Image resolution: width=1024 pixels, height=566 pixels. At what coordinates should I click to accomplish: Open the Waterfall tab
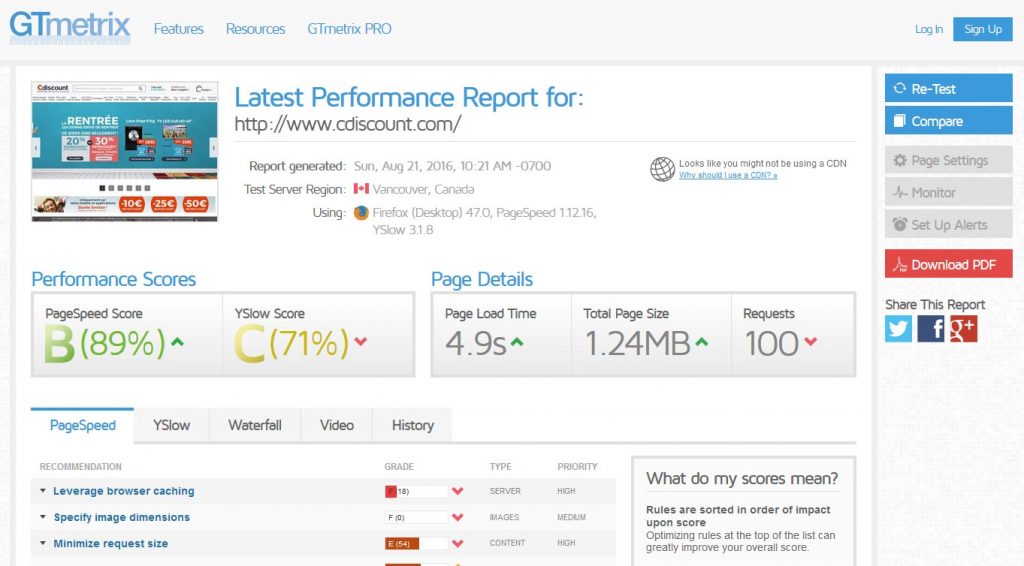pos(255,425)
